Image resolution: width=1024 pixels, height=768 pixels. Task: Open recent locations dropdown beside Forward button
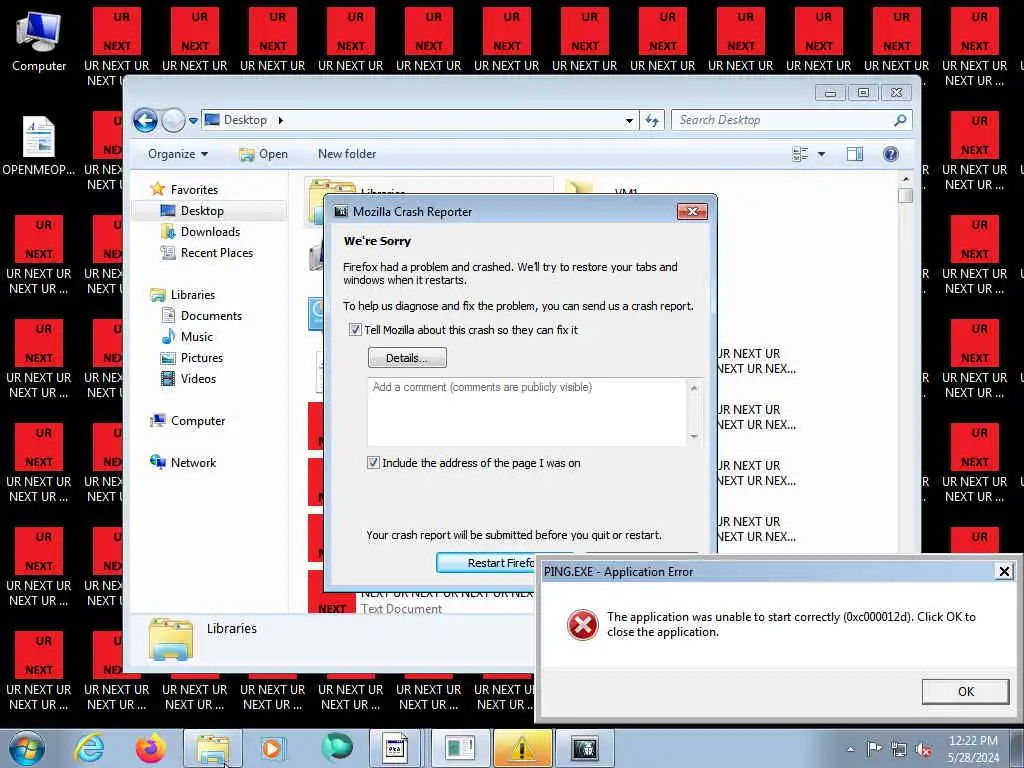click(x=193, y=120)
